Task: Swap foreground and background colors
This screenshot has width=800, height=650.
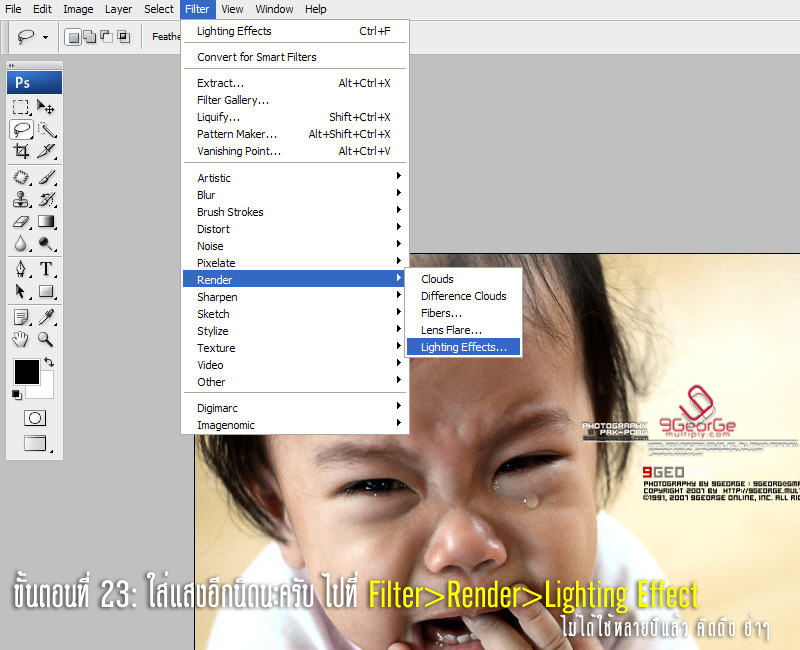Action: click(49, 362)
